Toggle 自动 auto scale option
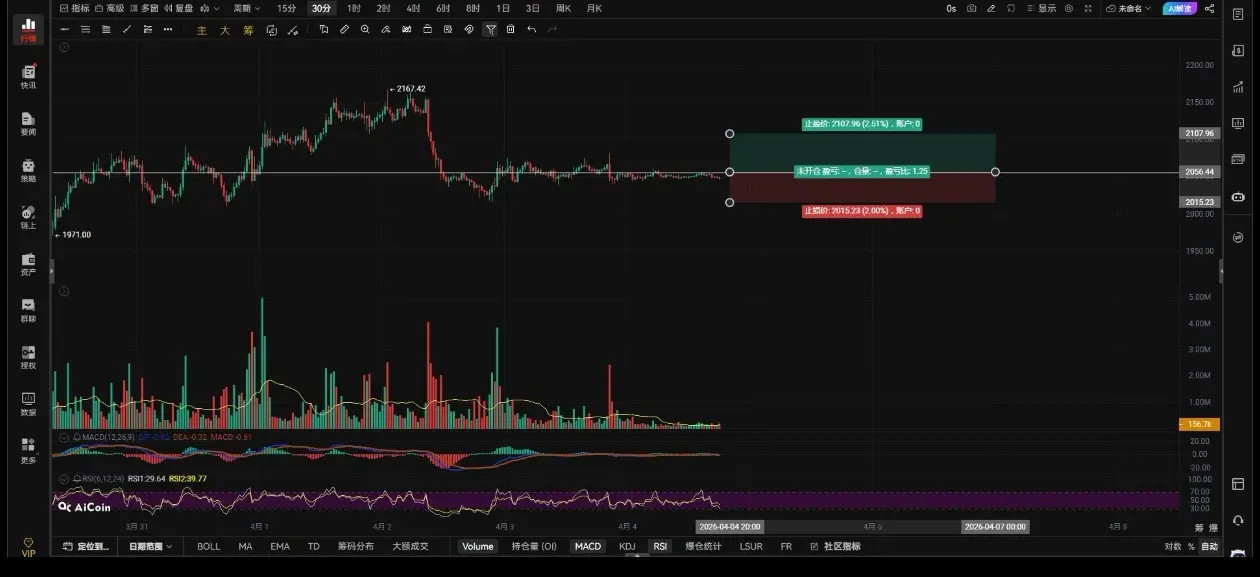 click(1209, 546)
